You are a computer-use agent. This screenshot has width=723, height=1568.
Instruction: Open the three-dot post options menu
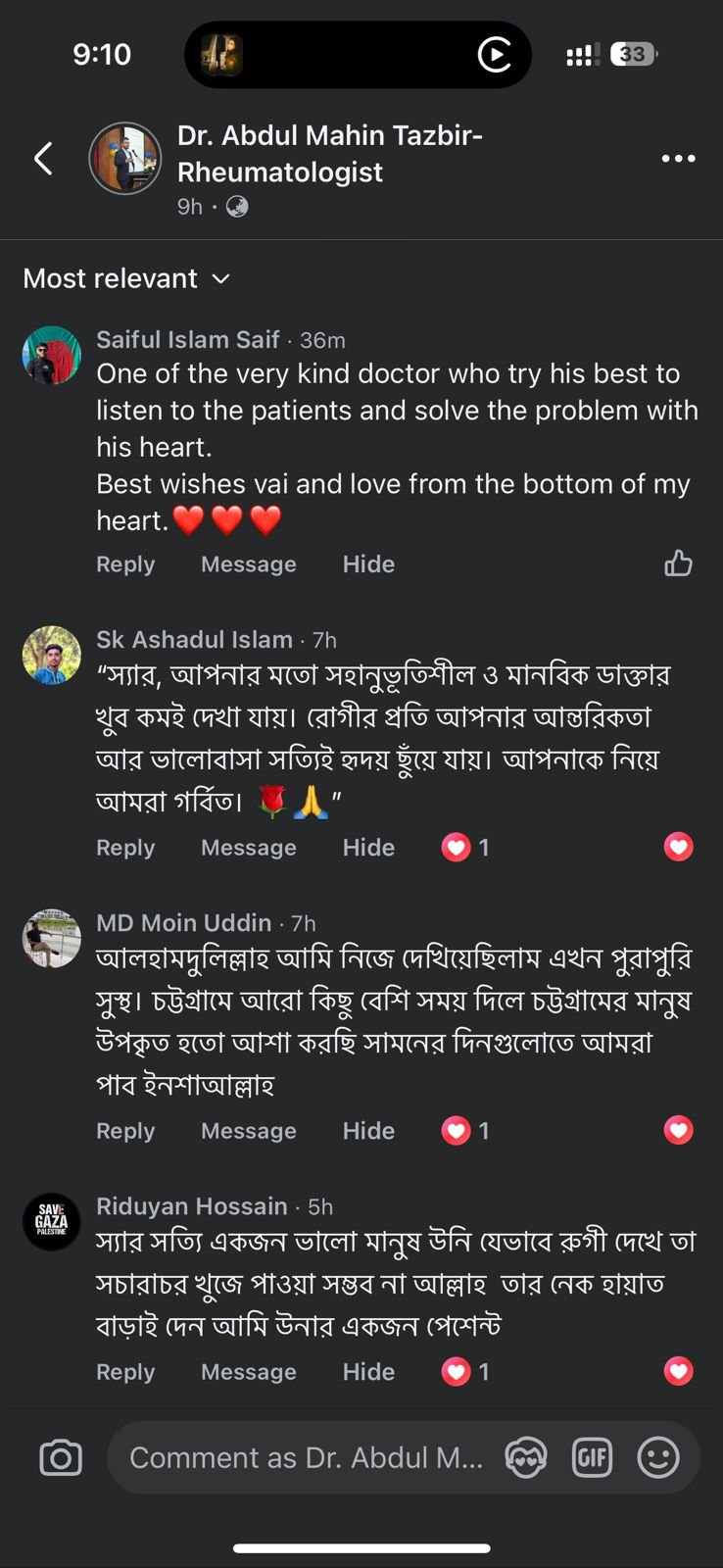pyautogui.click(x=678, y=159)
